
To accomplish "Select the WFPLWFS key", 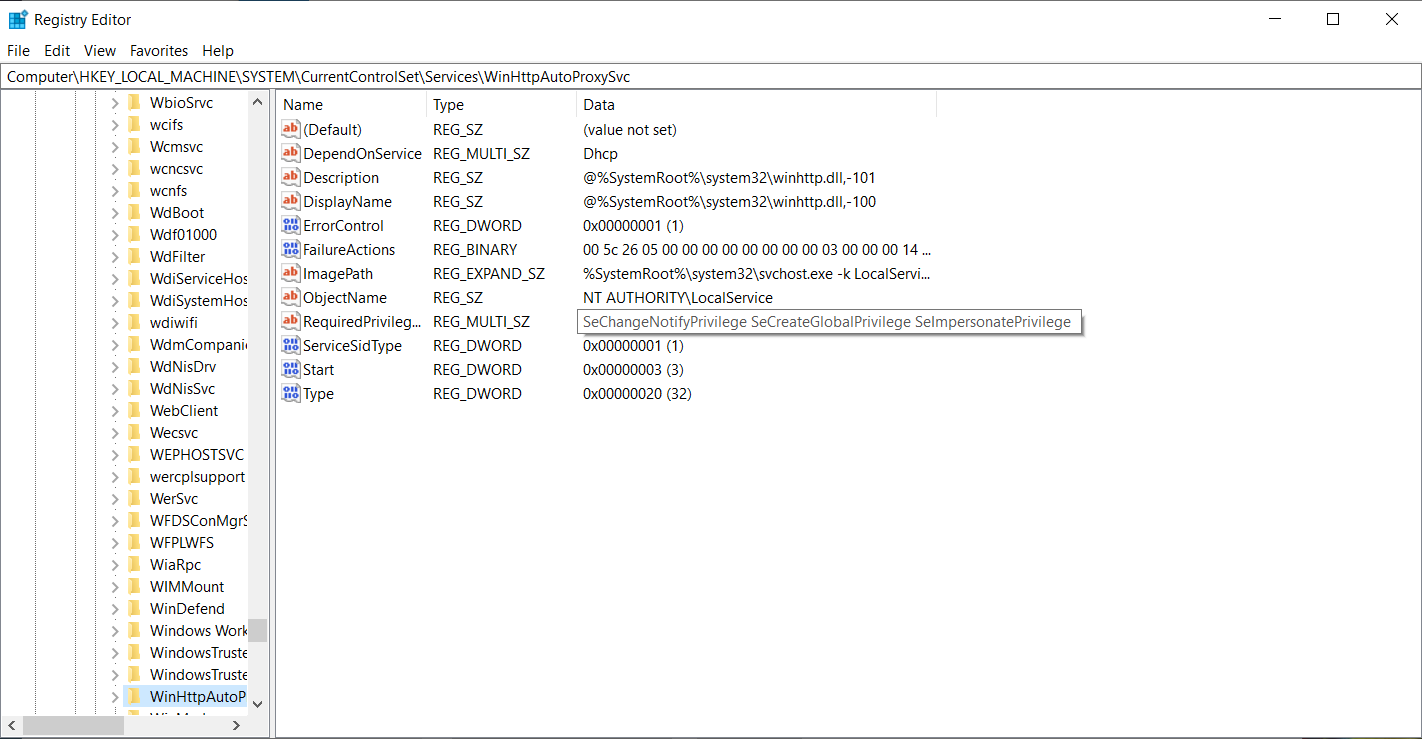I will [182, 542].
